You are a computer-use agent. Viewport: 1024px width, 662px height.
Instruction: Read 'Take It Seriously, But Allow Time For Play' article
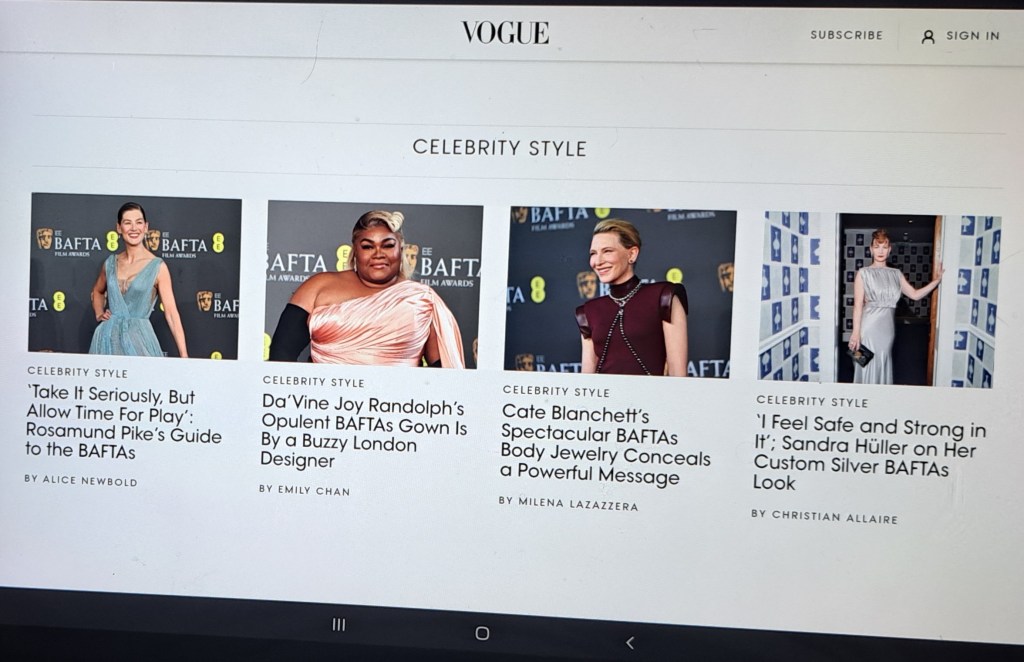(123, 423)
